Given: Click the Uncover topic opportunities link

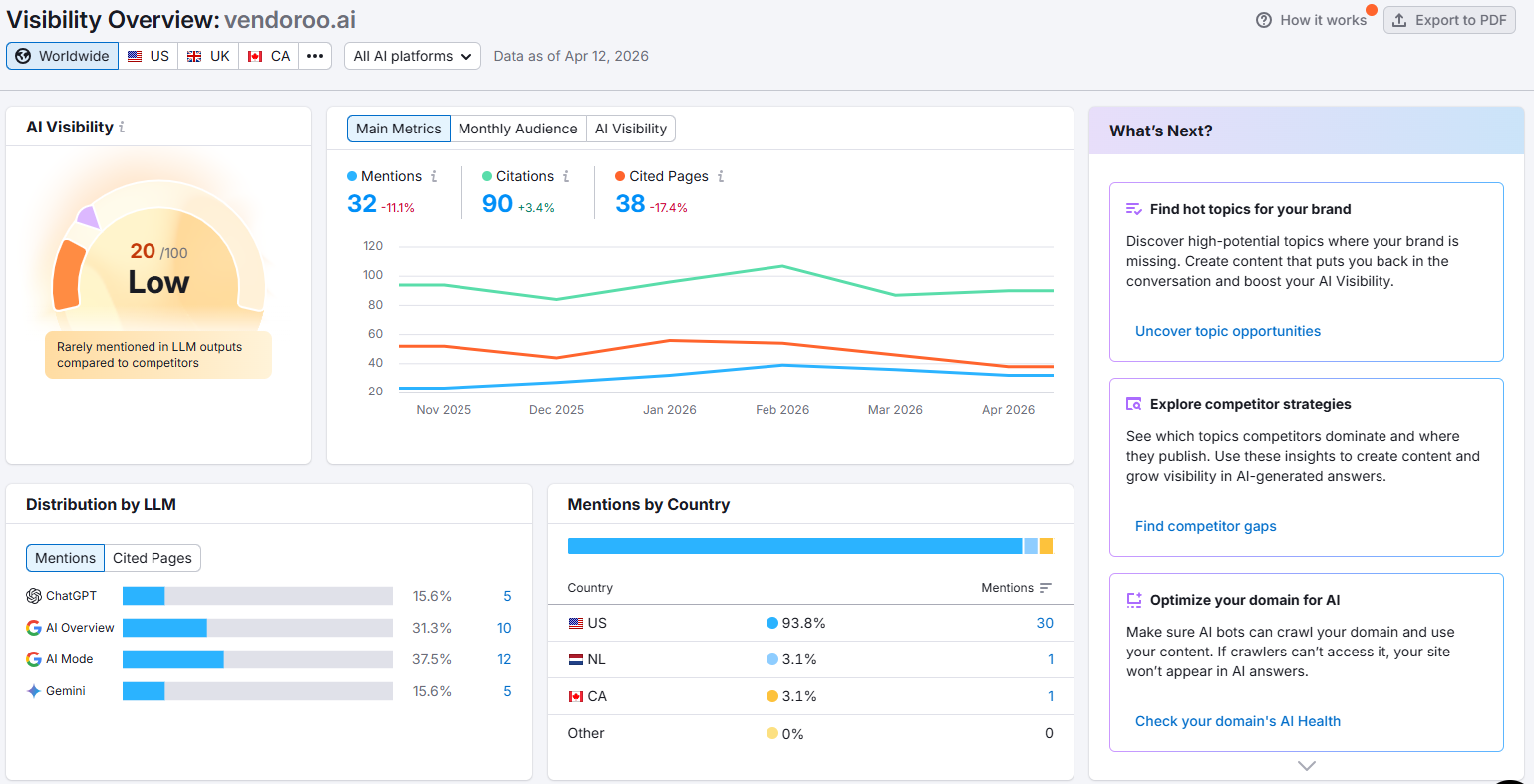Looking at the screenshot, I should 1227,330.
